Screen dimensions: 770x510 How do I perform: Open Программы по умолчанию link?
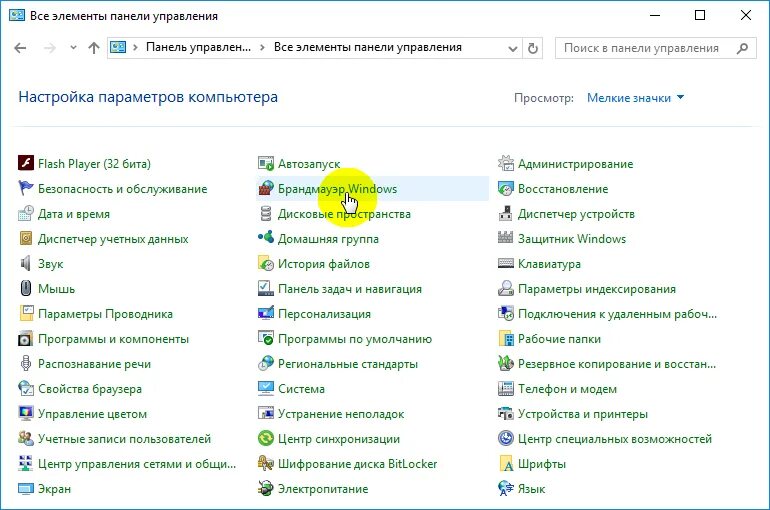click(x=355, y=339)
